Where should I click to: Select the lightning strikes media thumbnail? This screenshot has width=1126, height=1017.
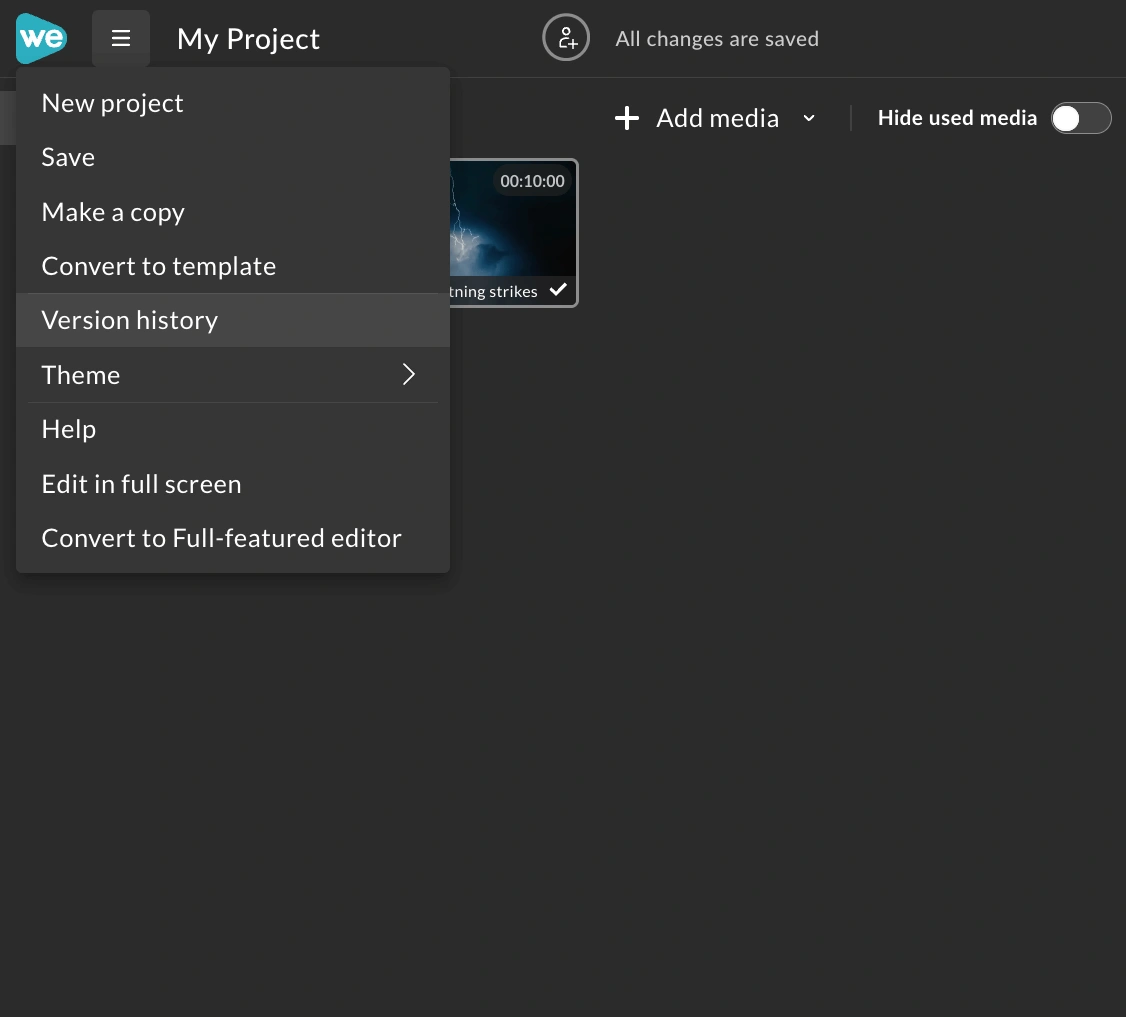[513, 233]
